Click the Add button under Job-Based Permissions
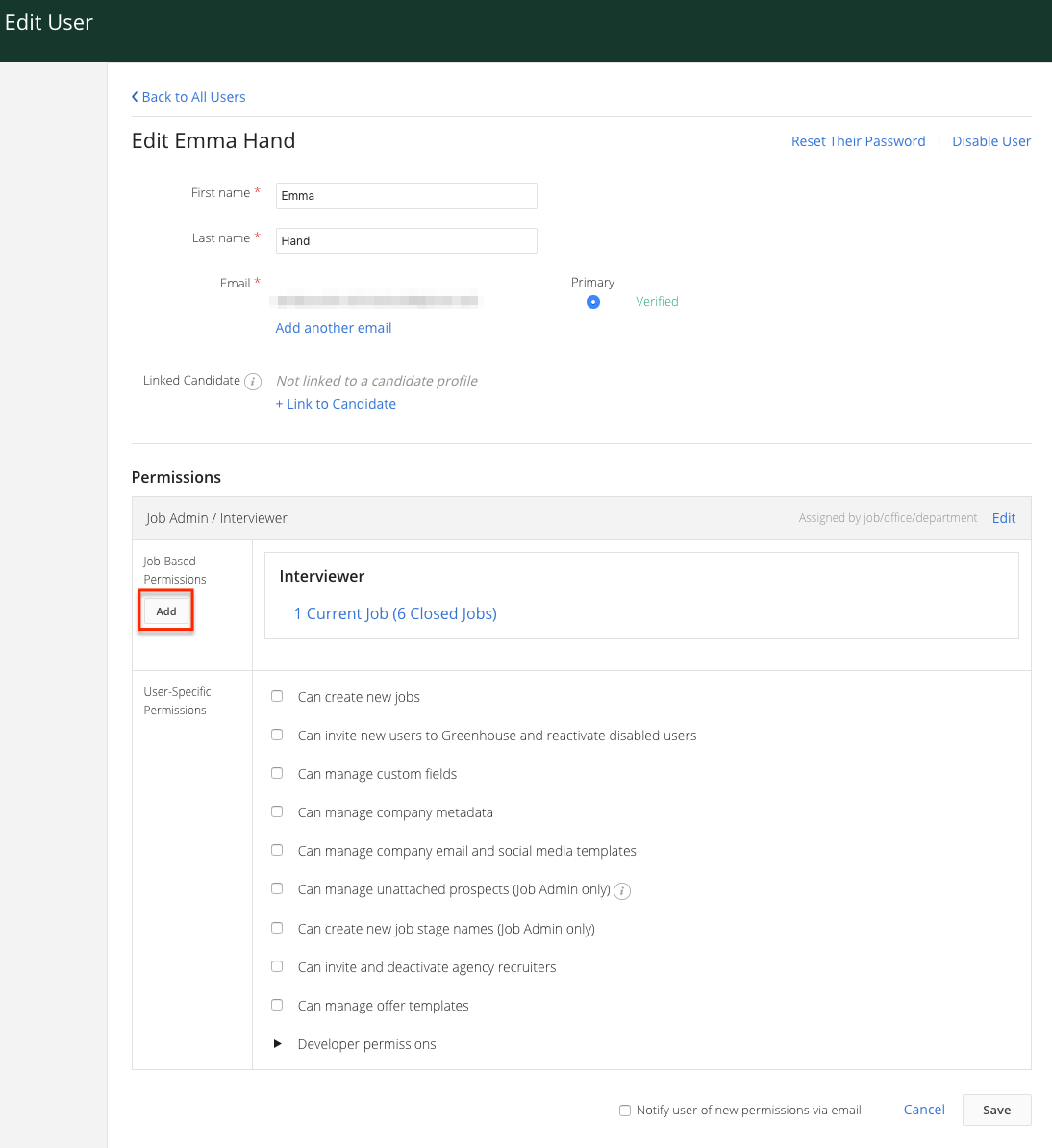Screen dimensions: 1052x1148 click(165, 611)
